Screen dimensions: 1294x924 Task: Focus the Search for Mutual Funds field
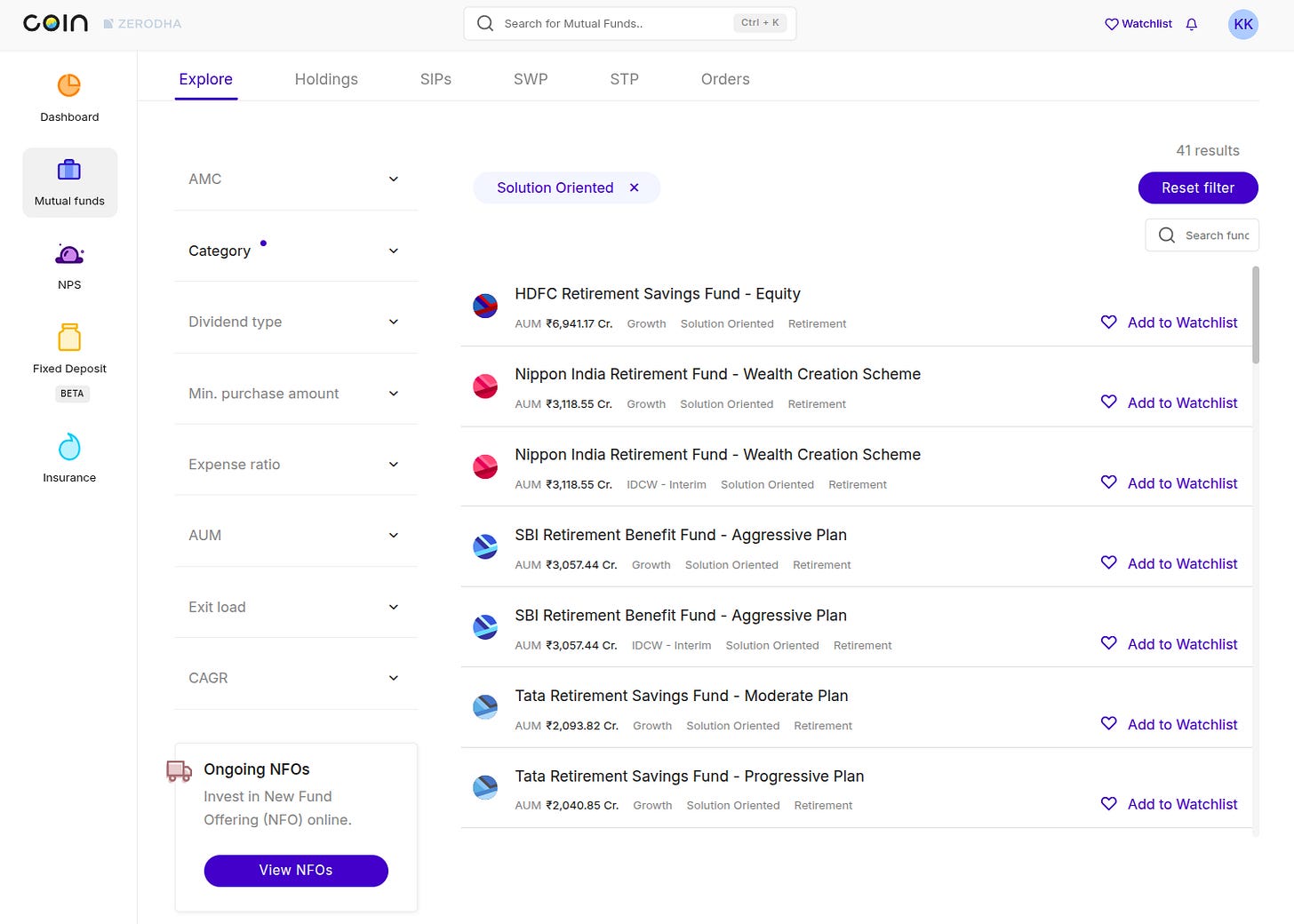click(629, 23)
